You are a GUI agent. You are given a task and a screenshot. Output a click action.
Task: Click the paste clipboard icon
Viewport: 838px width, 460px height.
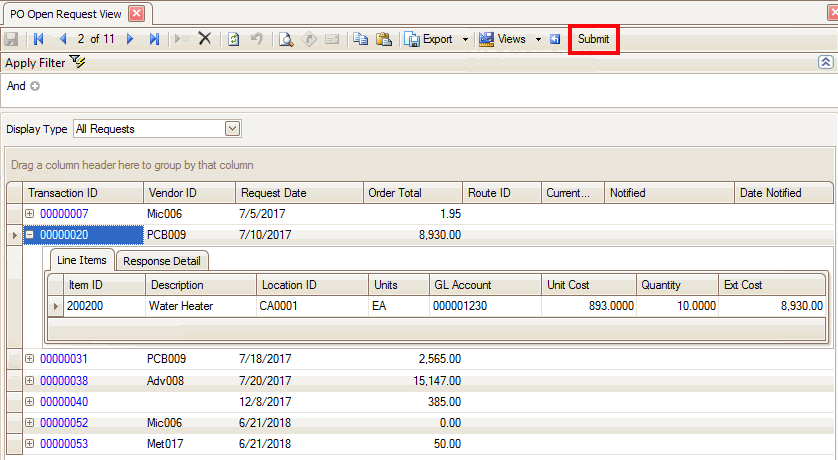pos(382,39)
